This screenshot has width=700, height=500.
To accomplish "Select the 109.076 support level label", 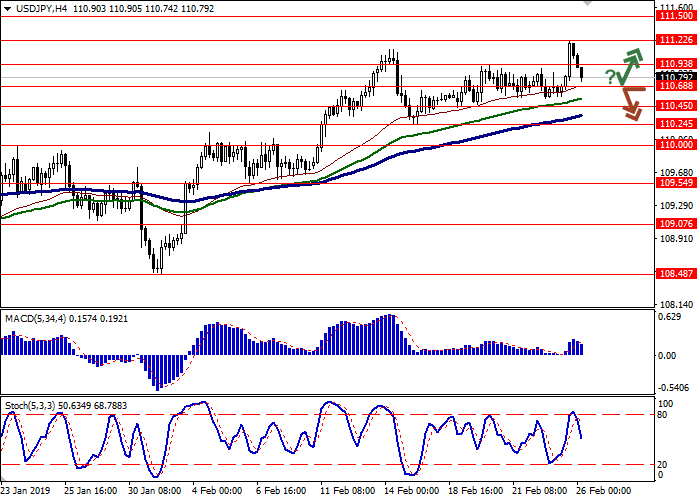I will (x=677, y=224).
